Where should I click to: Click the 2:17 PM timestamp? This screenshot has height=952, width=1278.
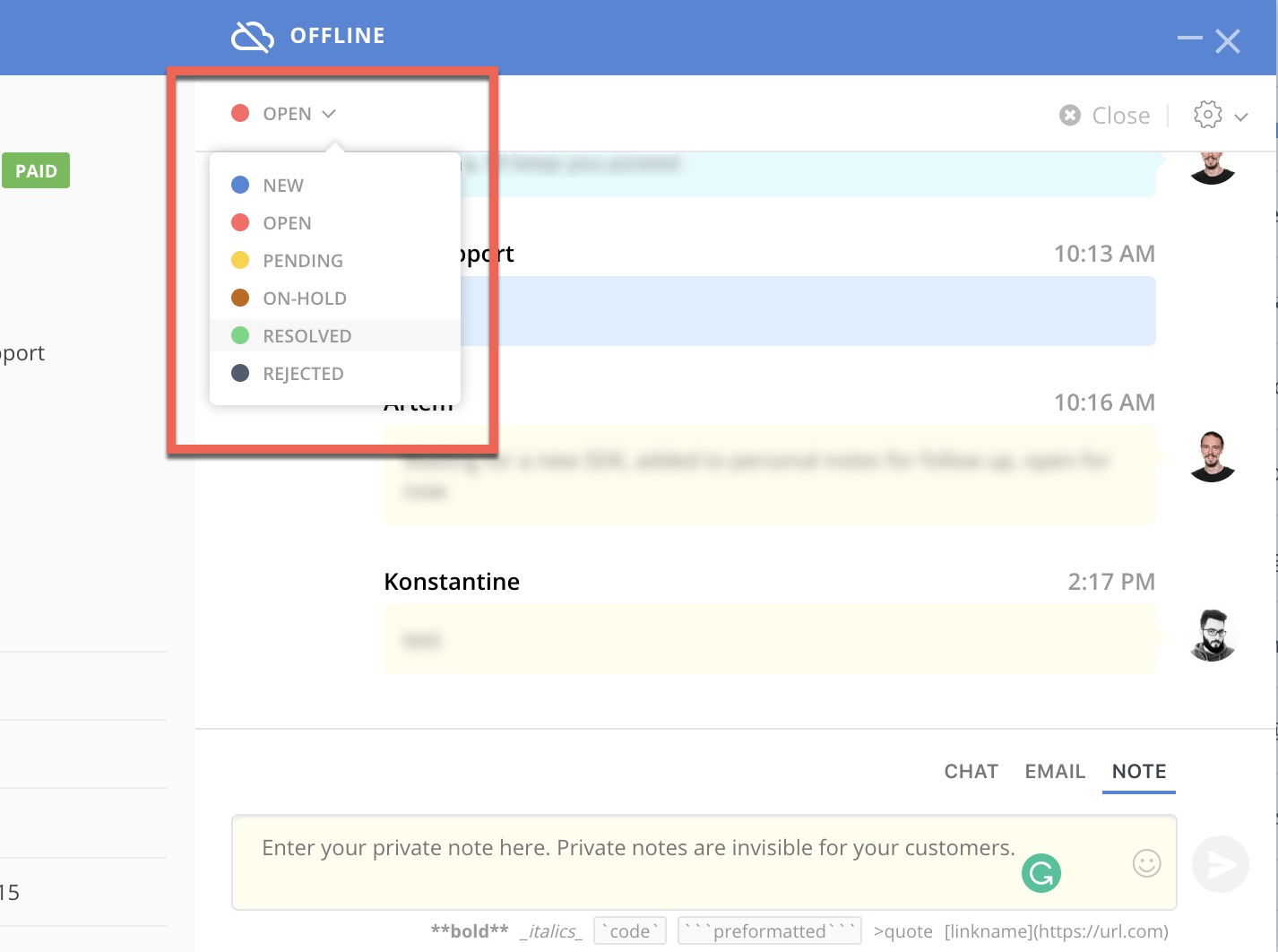click(x=1111, y=582)
